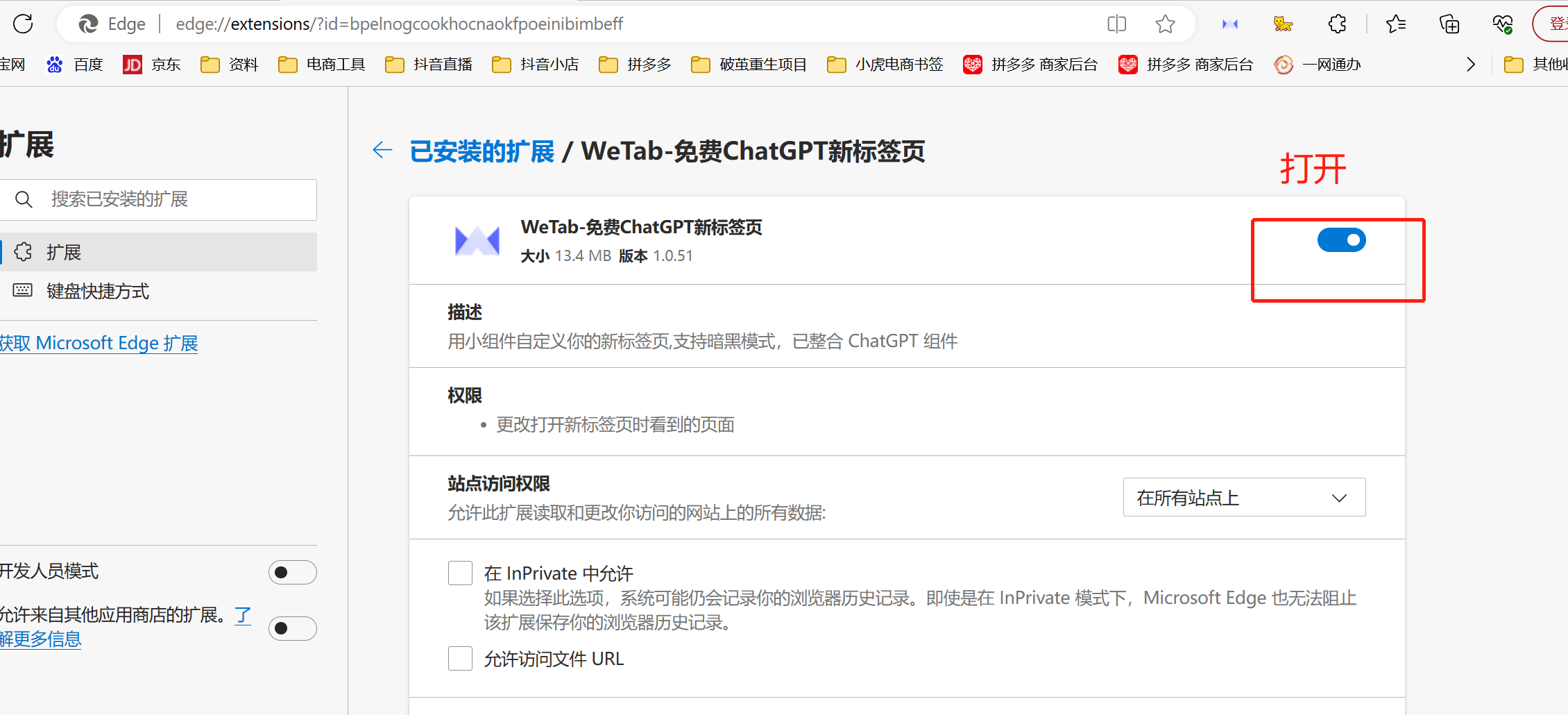
Task: Open second 拼多多 商家后台 bookmark
Action: pyautogui.click(x=1186, y=65)
